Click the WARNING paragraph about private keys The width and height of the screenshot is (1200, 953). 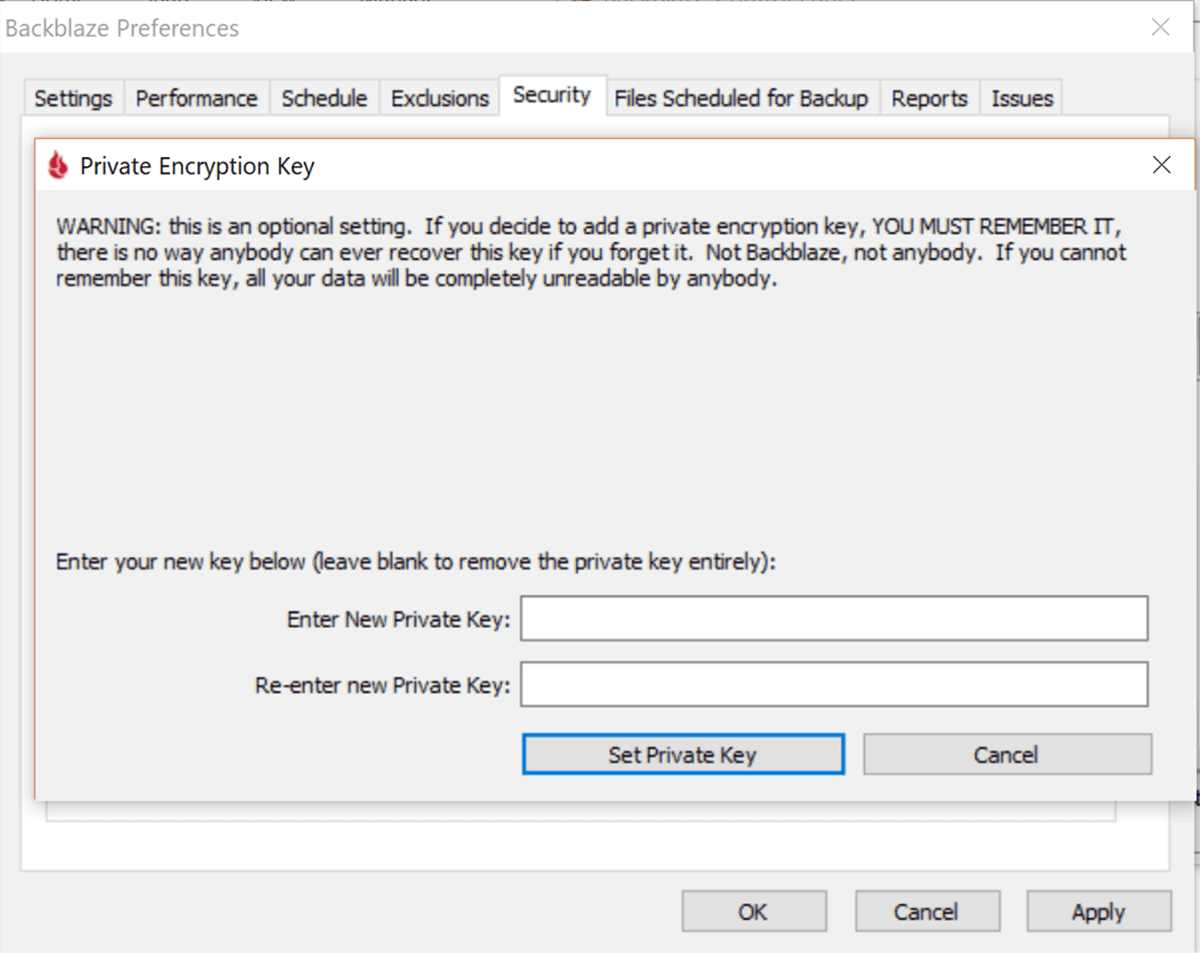tap(591, 252)
